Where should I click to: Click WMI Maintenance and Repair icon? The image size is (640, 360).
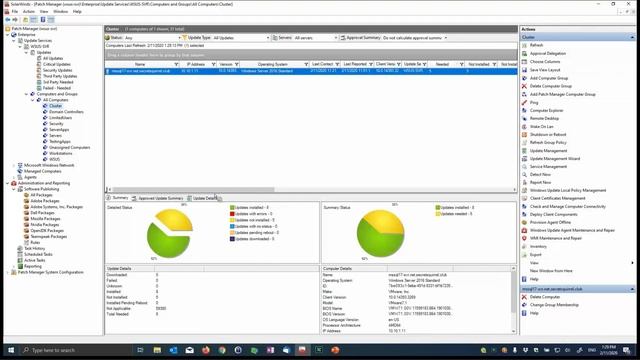524,238
